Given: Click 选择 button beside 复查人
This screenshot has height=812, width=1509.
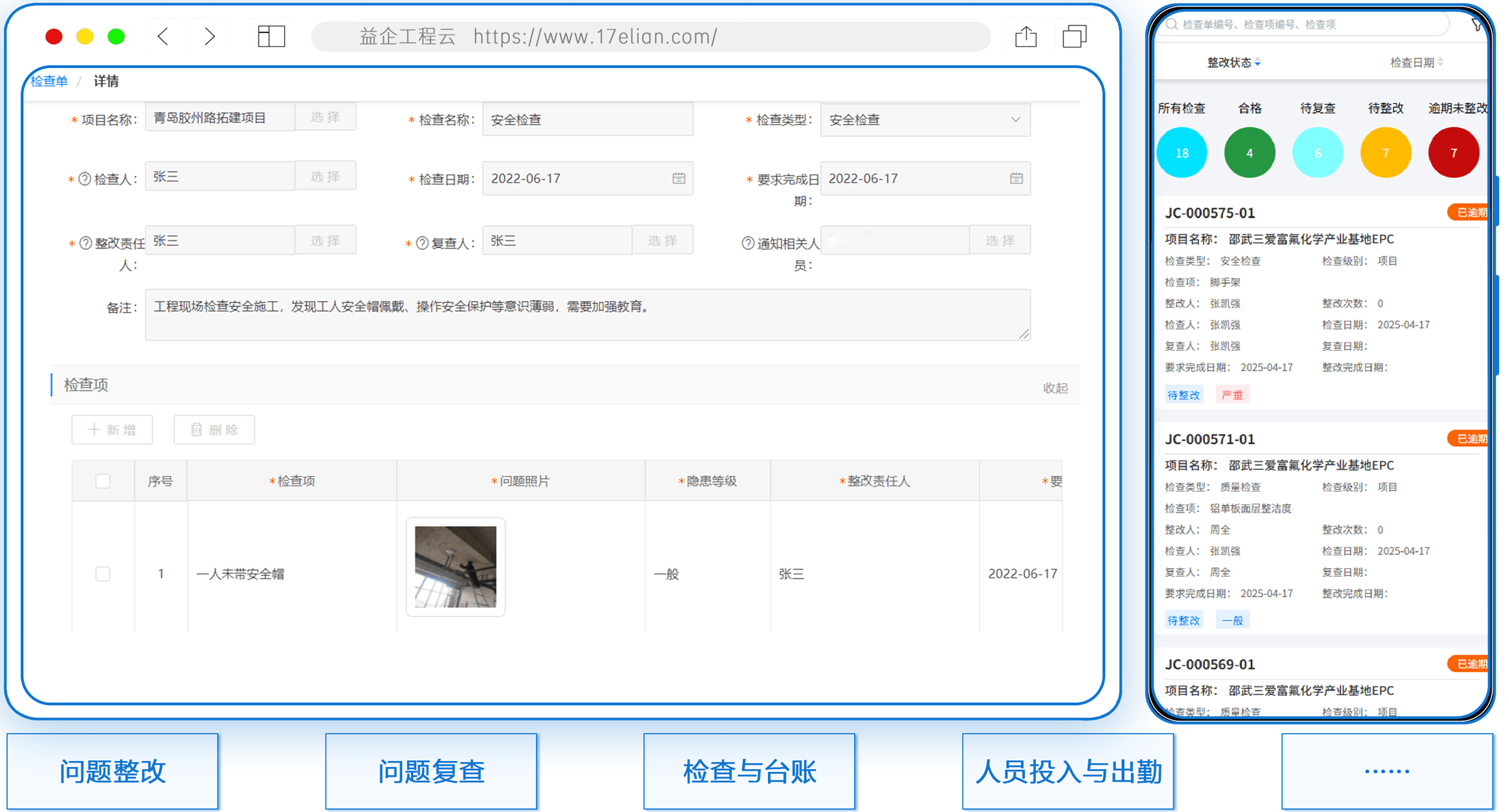Looking at the screenshot, I should coord(662,240).
